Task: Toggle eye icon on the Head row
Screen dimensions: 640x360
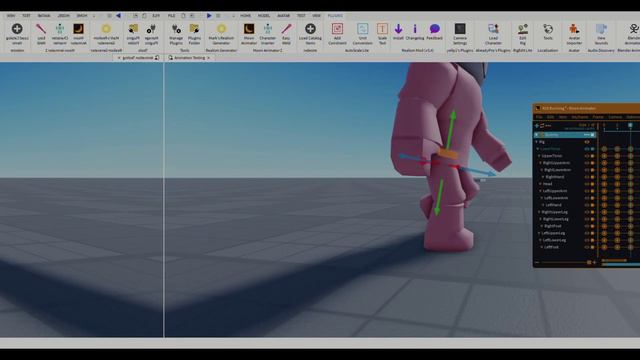Action: pyautogui.click(x=587, y=184)
